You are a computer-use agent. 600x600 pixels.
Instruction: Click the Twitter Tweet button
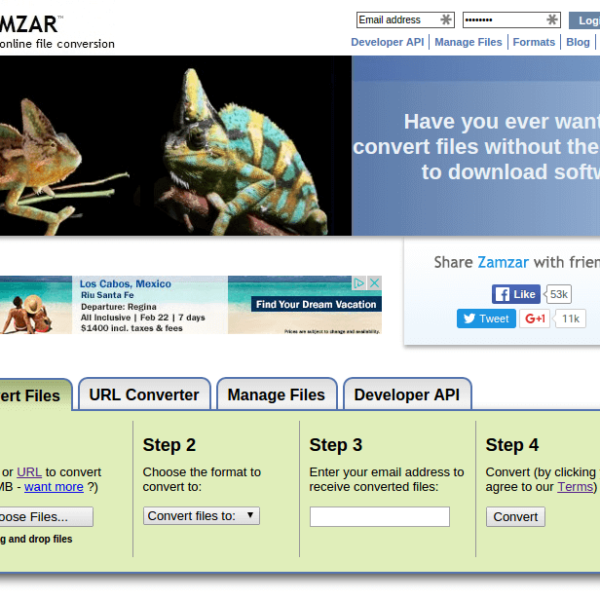(486, 318)
